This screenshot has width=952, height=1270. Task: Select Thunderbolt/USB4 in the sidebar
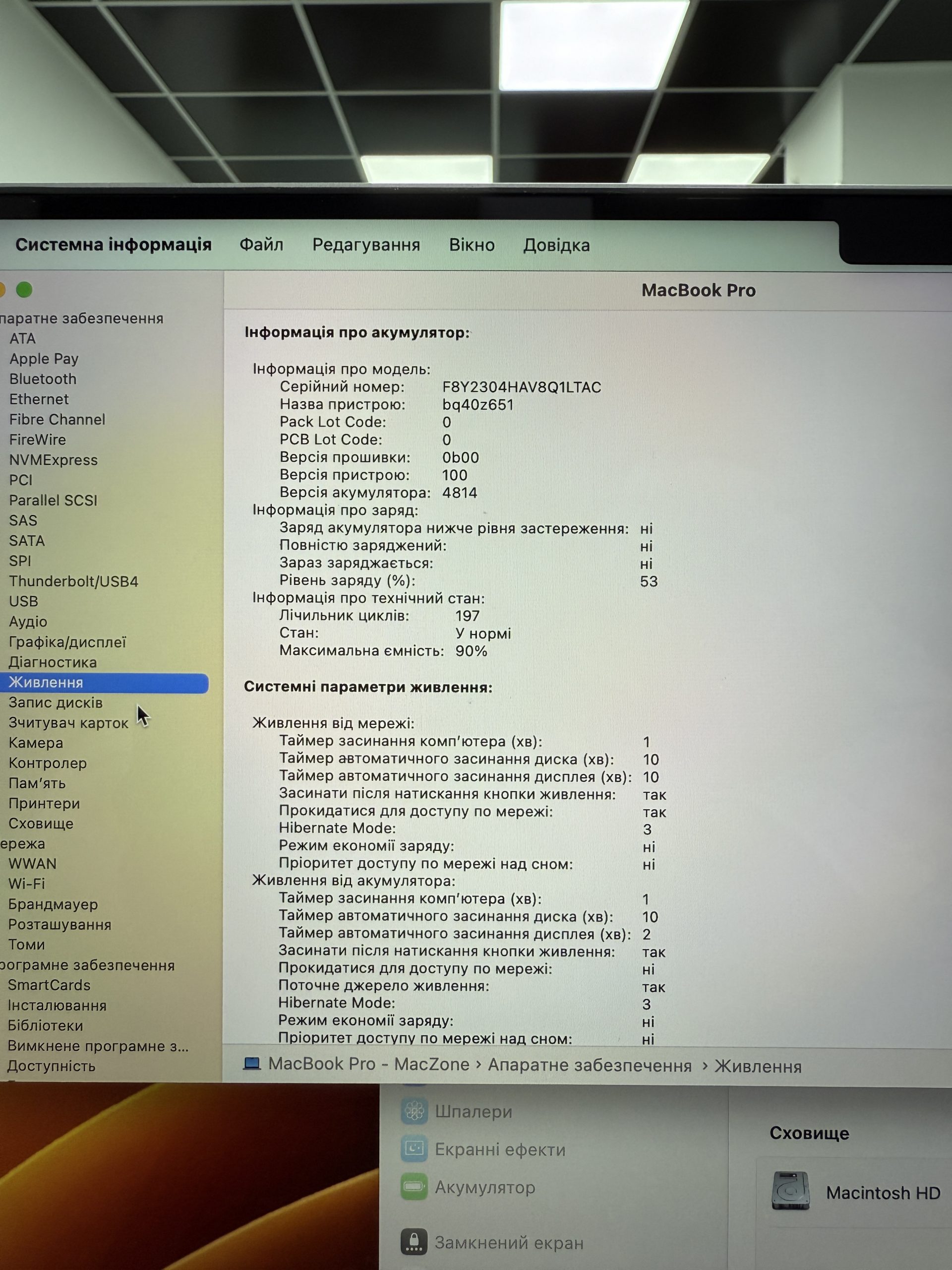pyautogui.click(x=73, y=581)
